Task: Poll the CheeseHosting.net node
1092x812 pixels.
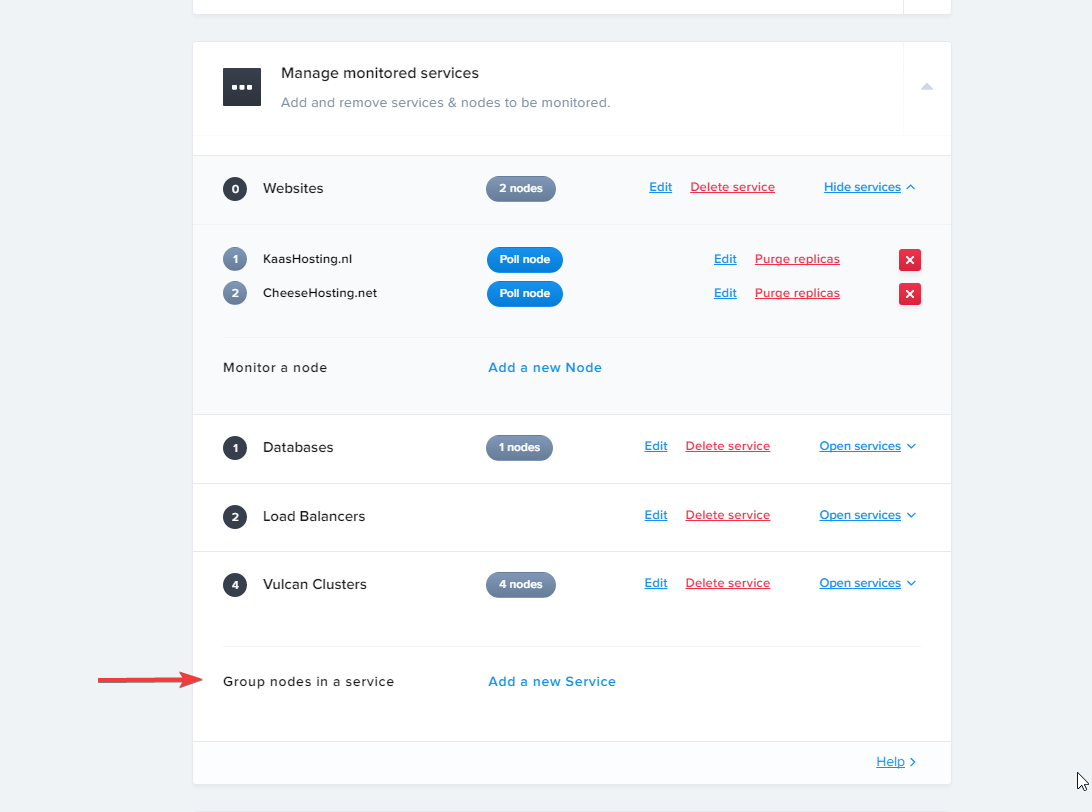Action: tap(524, 294)
